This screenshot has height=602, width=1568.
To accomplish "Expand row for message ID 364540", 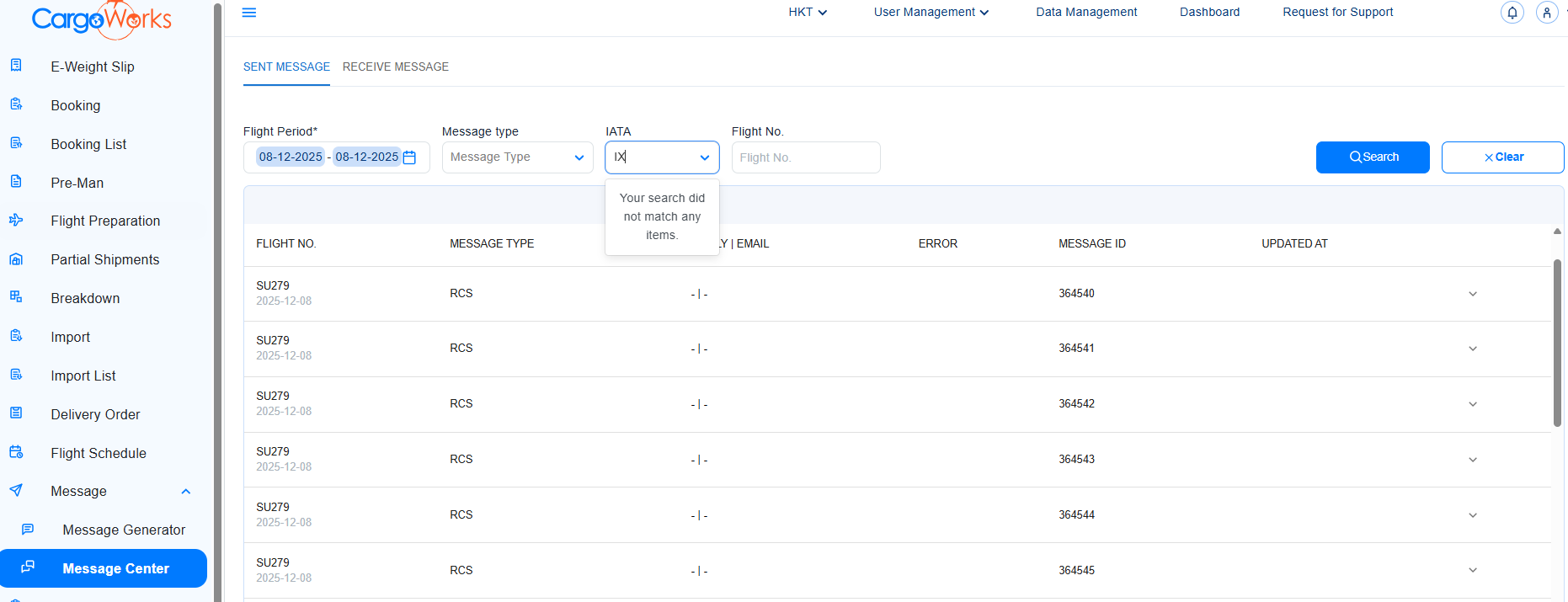I will pyautogui.click(x=1473, y=294).
